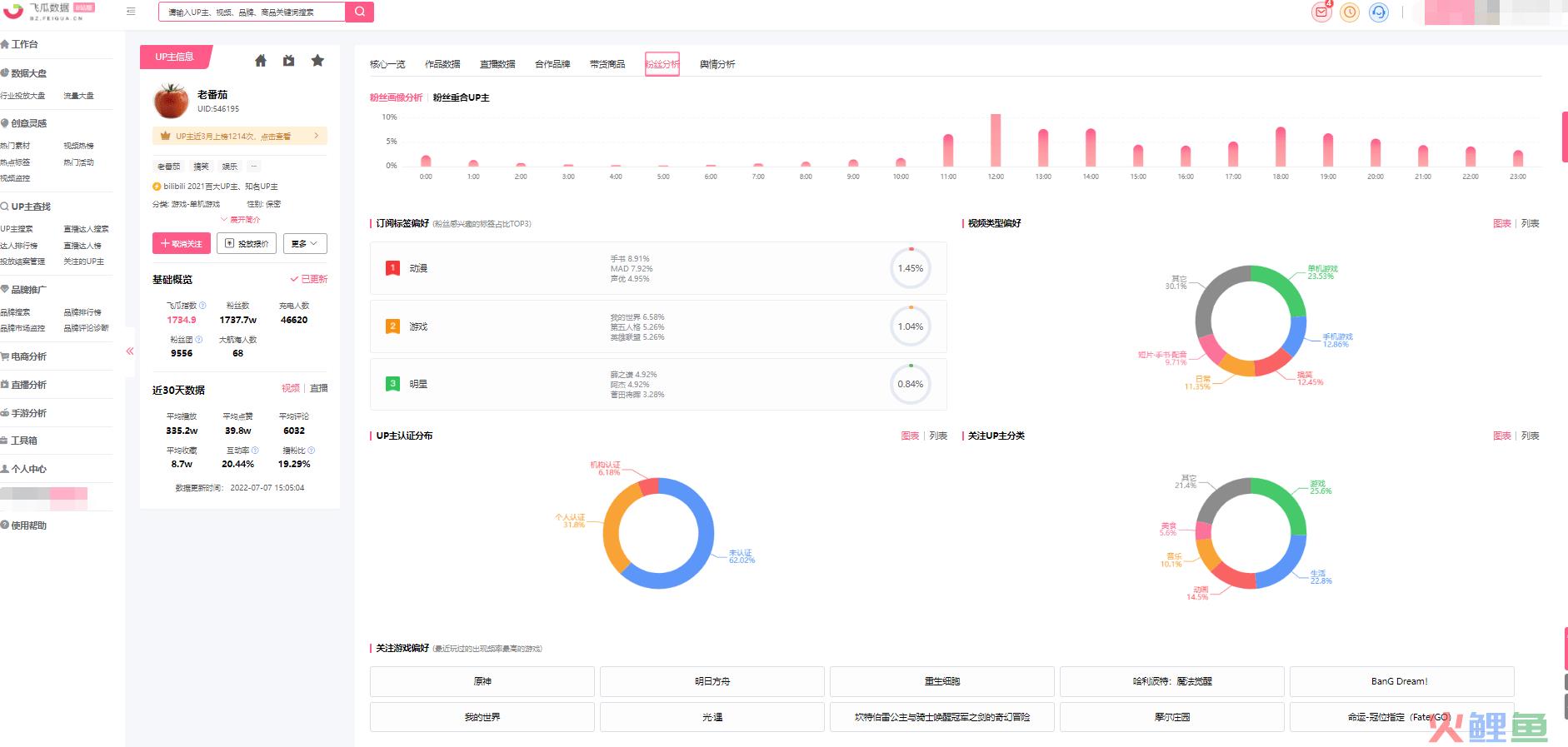Viewport: 1568px width, 747px height.
Task: Open the 舆情分析 tab
Action: point(717,64)
